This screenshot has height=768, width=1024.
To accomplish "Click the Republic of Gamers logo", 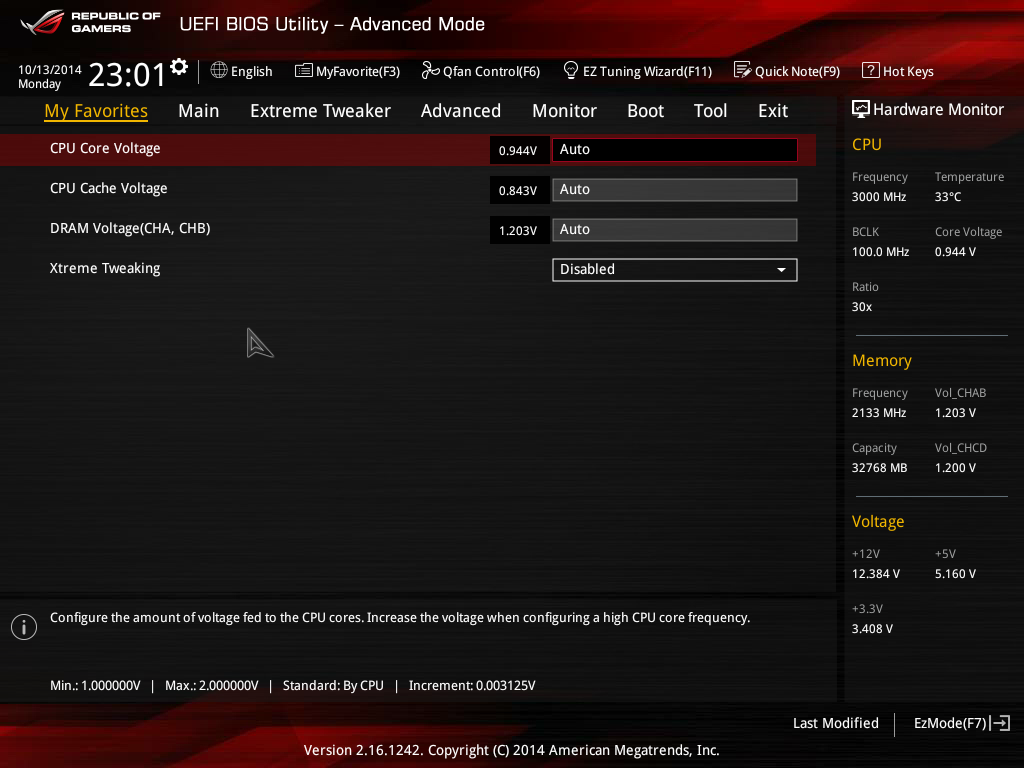I will [x=90, y=22].
